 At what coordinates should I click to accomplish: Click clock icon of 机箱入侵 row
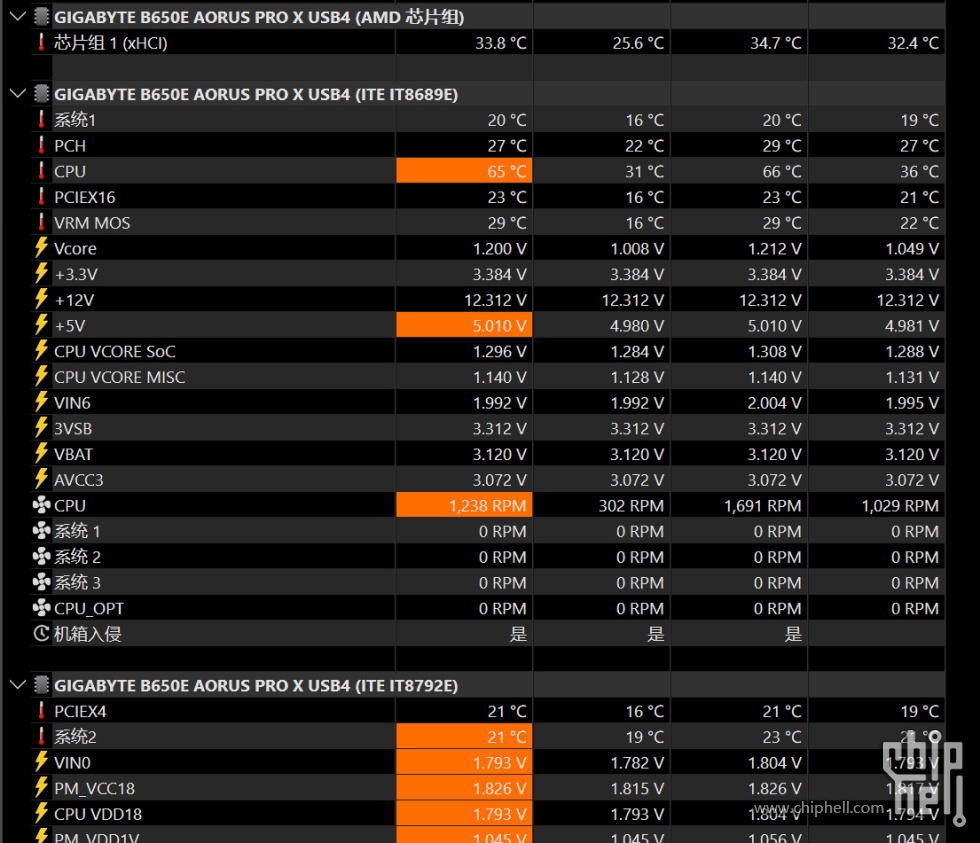41,633
